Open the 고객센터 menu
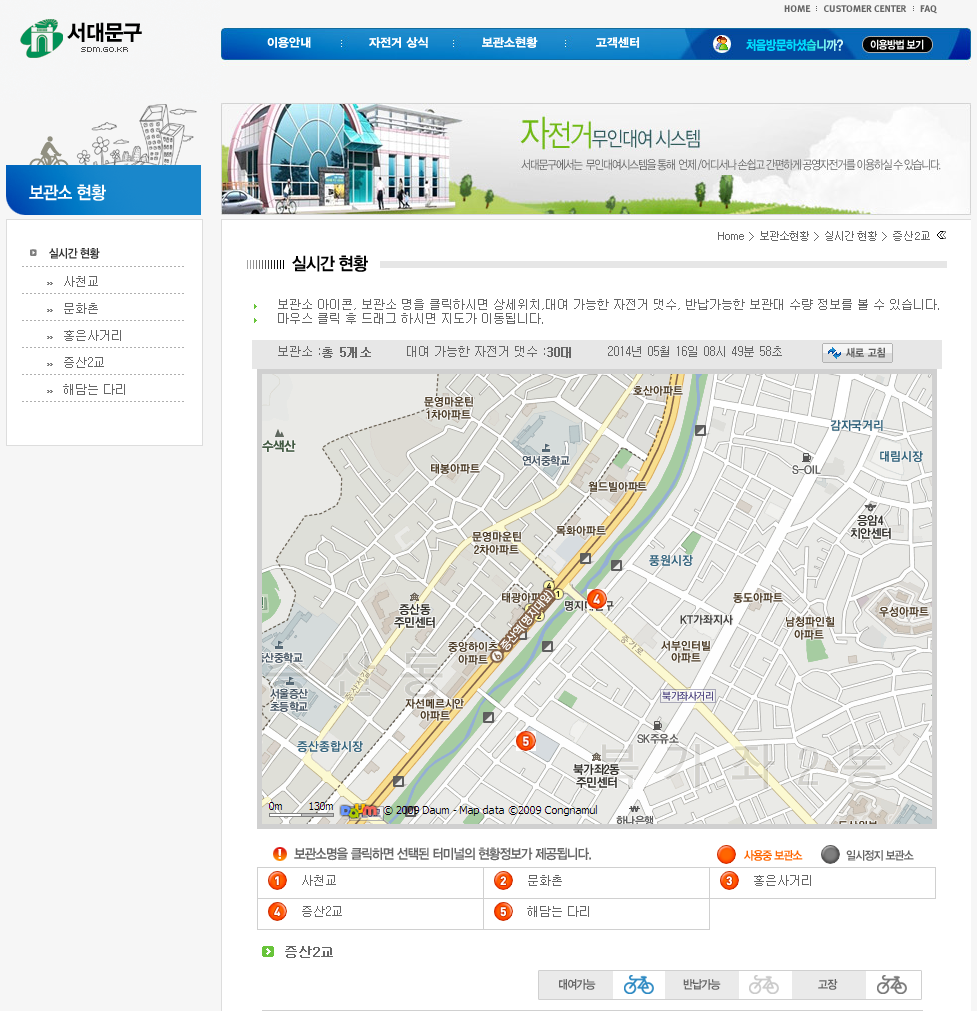Image resolution: width=977 pixels, height=1011 pixels. 617,43
